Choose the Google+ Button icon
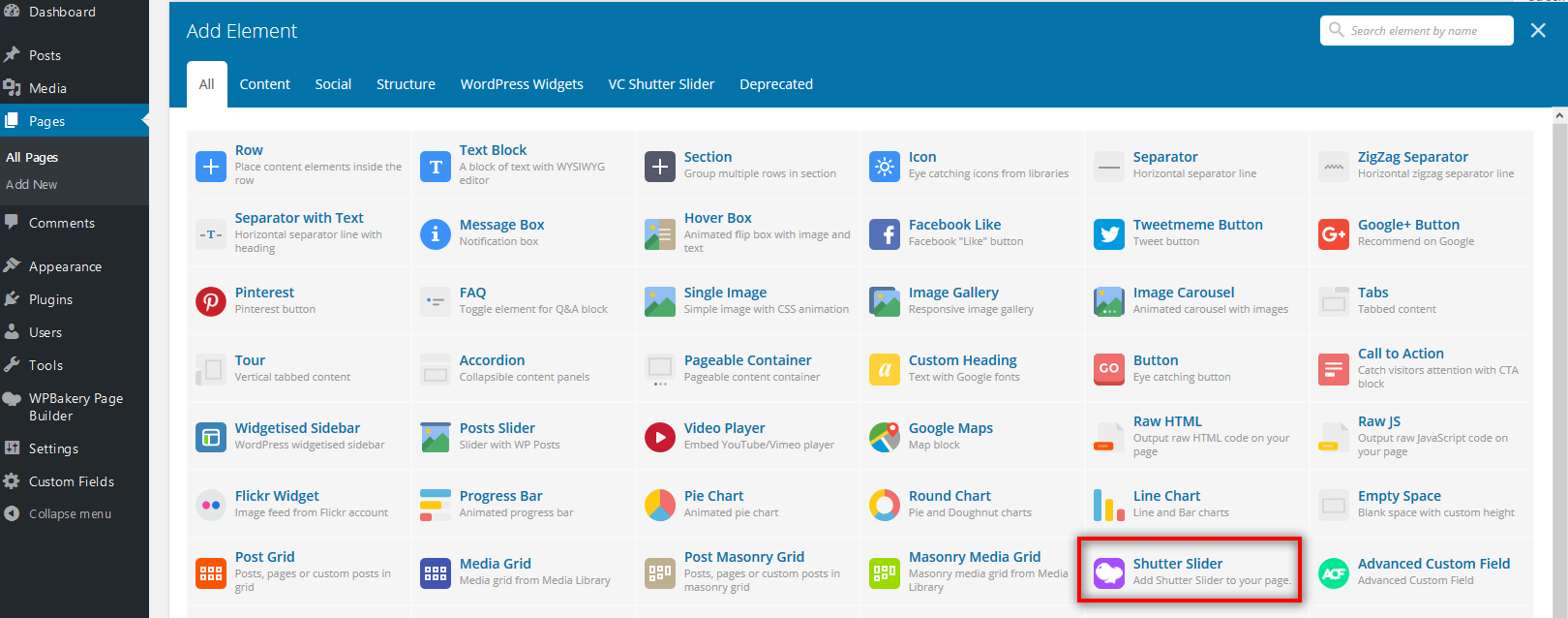Viewport: 1568px width, 618px height. pyautogui.click(x=1334, y=234)
